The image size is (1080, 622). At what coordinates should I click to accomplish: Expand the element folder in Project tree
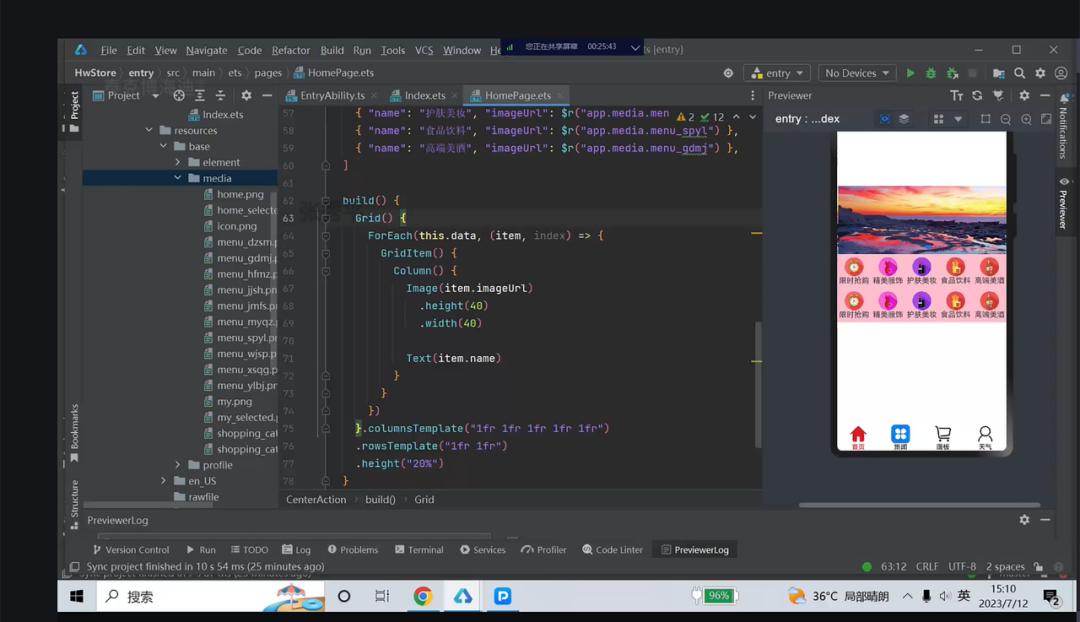[x=178, y=162]
